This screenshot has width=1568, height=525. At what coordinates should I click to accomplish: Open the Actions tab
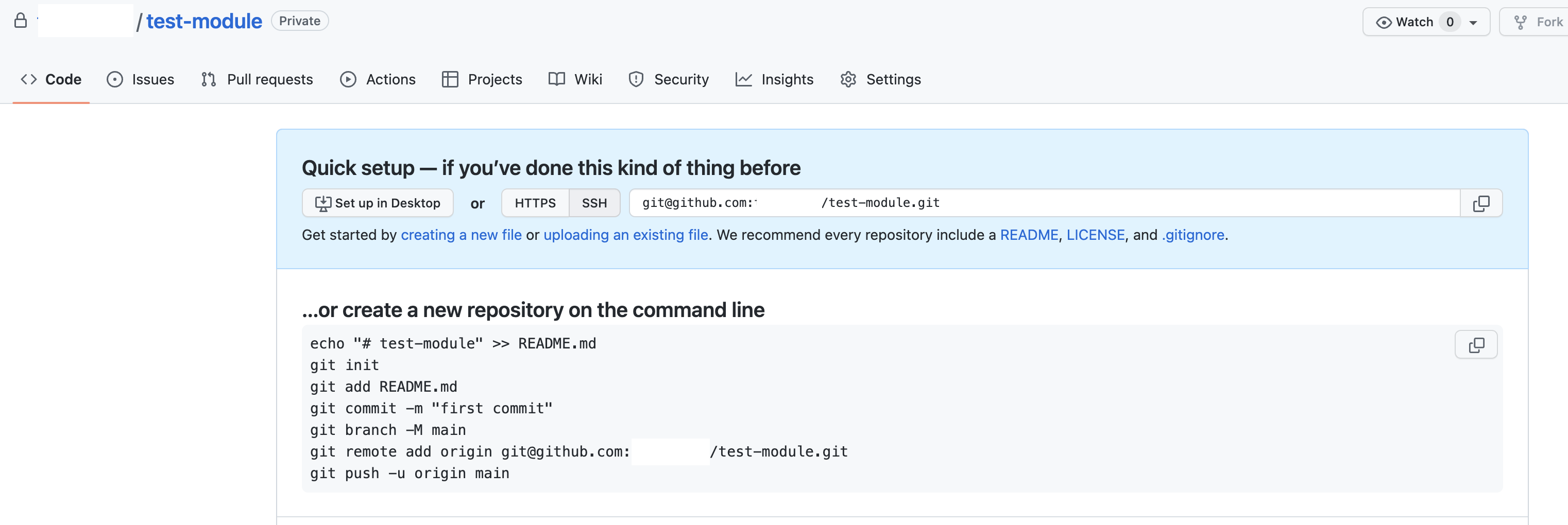pos(378,79)
